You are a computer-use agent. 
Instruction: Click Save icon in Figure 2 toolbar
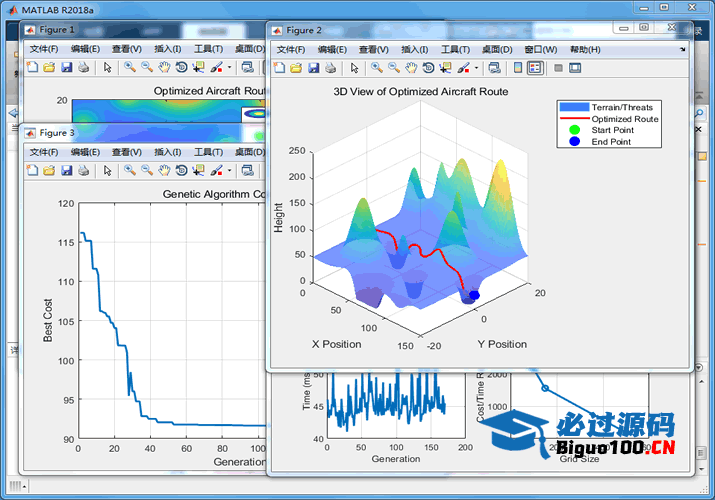pyautogui.click(x=314, y=68)
